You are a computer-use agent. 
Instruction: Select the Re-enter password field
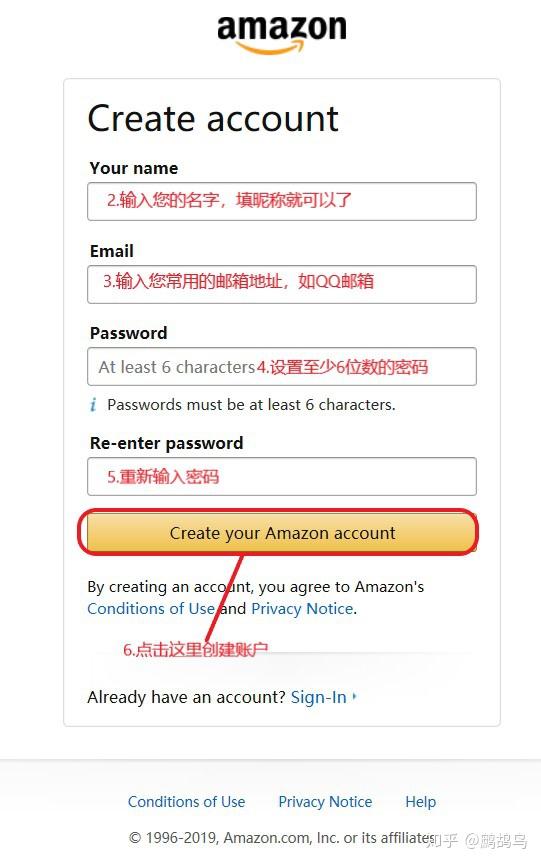pos(282,476)
